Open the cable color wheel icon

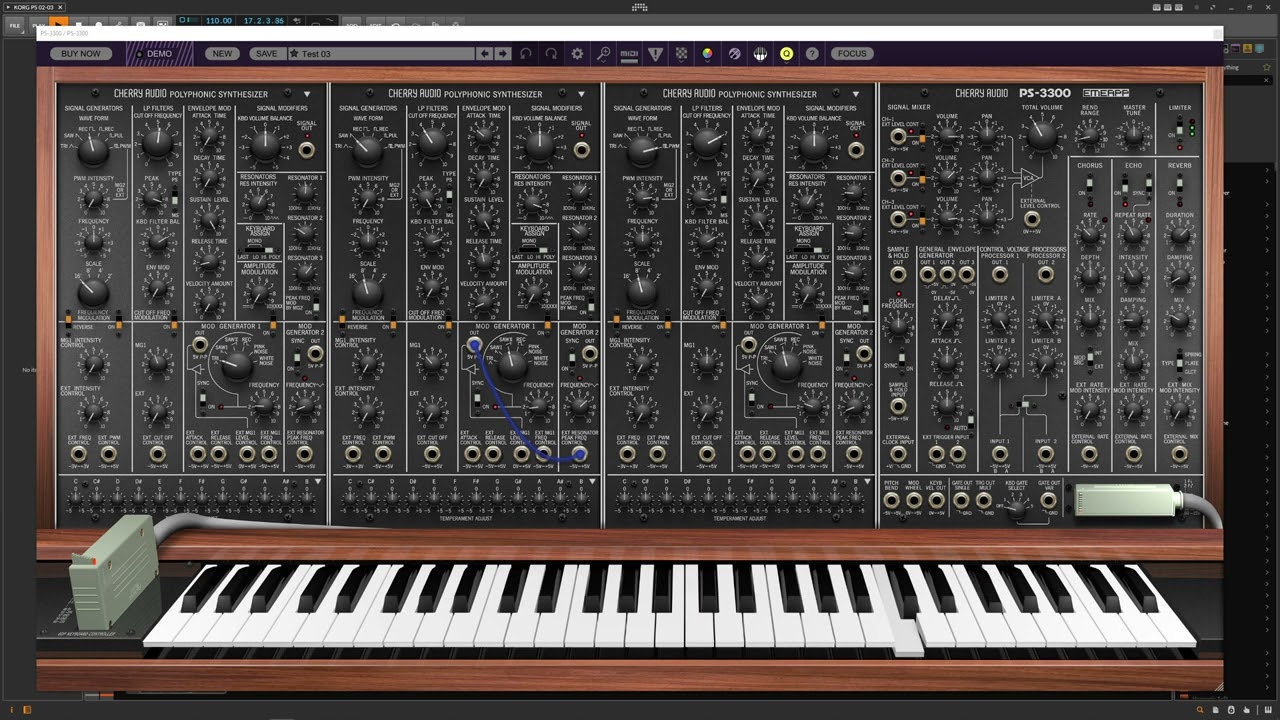[707, 54]
